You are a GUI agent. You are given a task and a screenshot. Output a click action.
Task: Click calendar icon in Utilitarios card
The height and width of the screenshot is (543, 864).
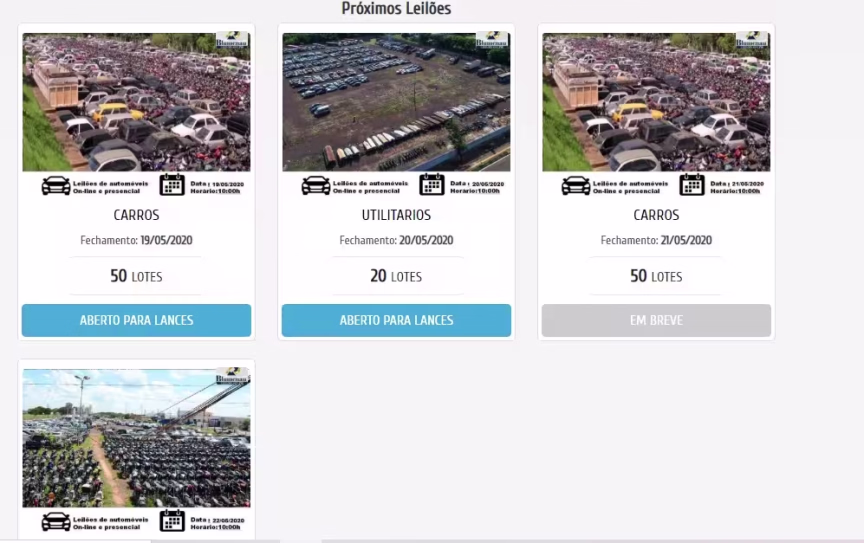tap(431, 185)
